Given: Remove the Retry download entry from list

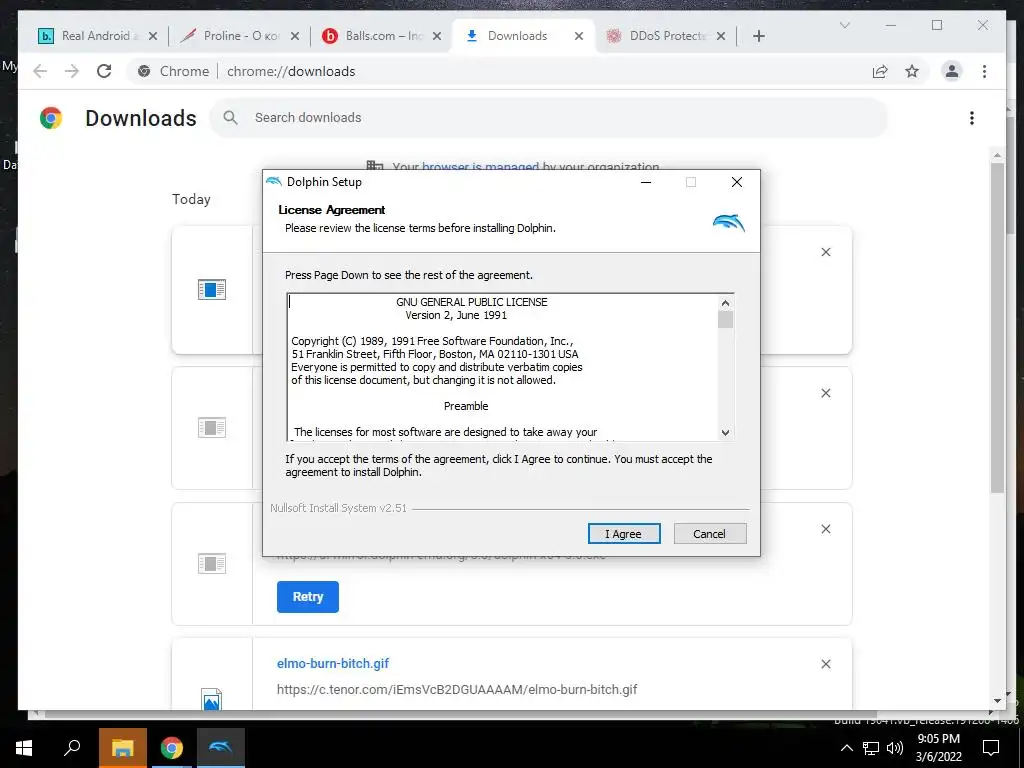Looking at the screenshot, I should point(825,529).
